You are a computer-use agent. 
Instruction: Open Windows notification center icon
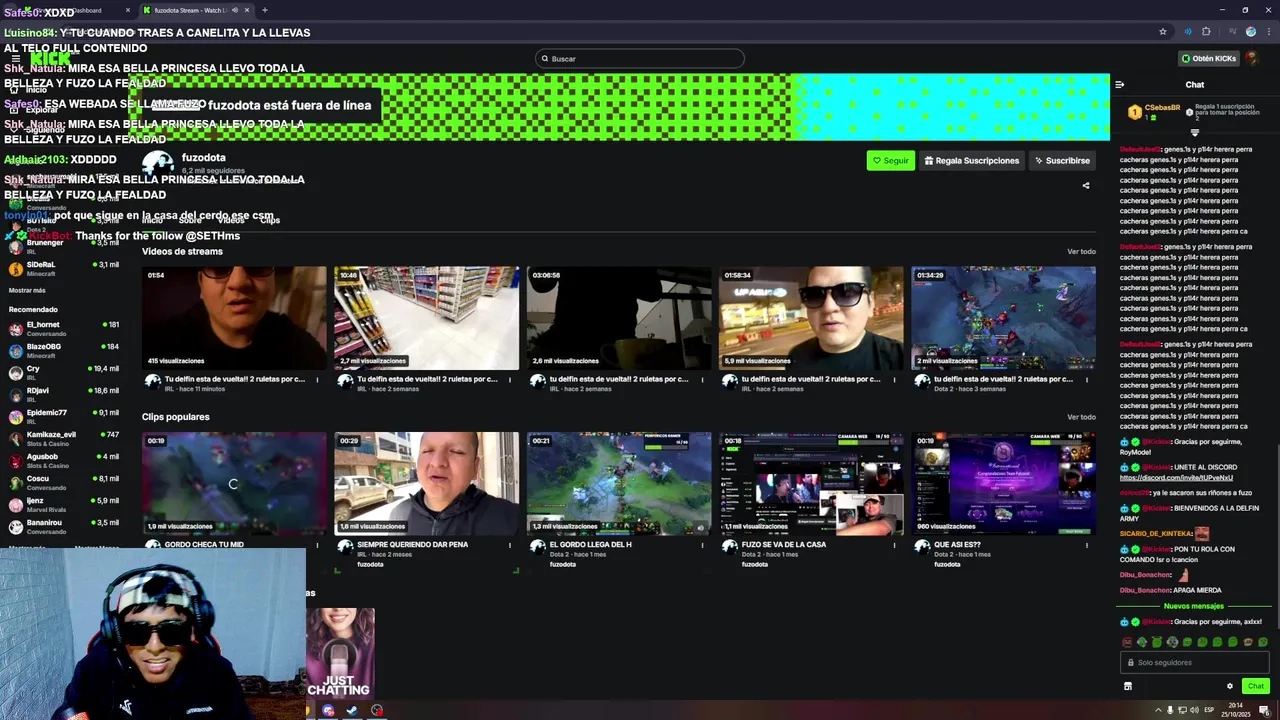pos(1266,711)
